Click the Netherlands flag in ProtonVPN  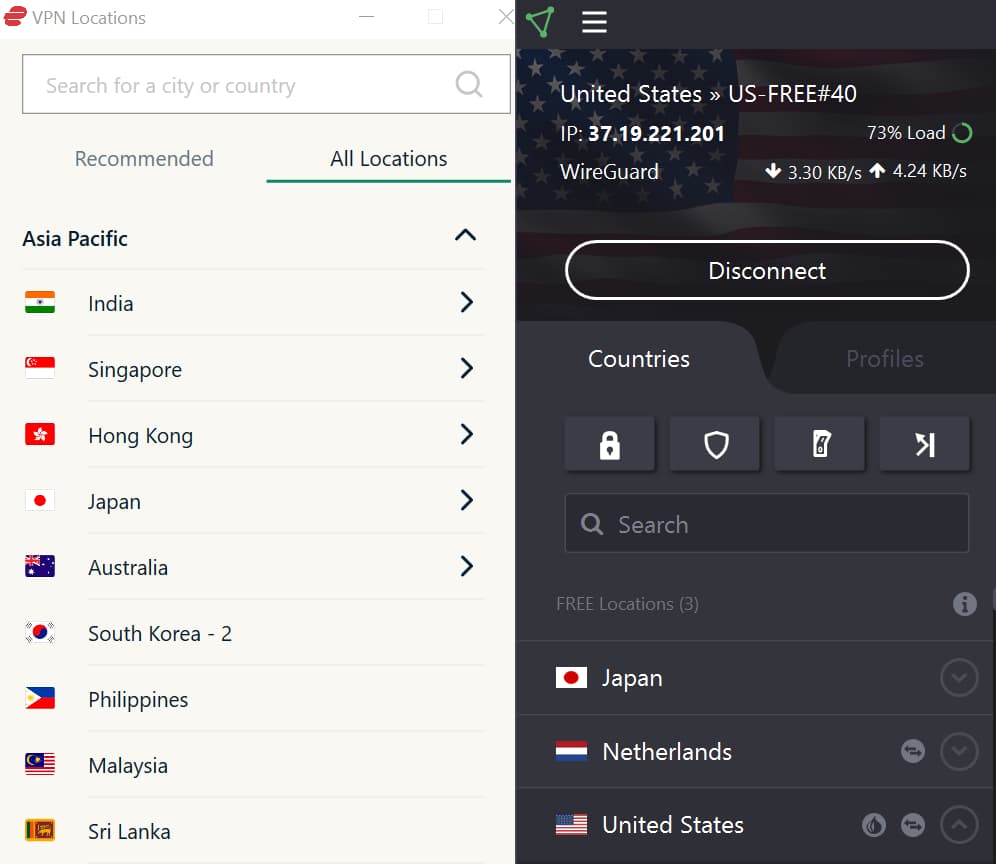point(571,752)
